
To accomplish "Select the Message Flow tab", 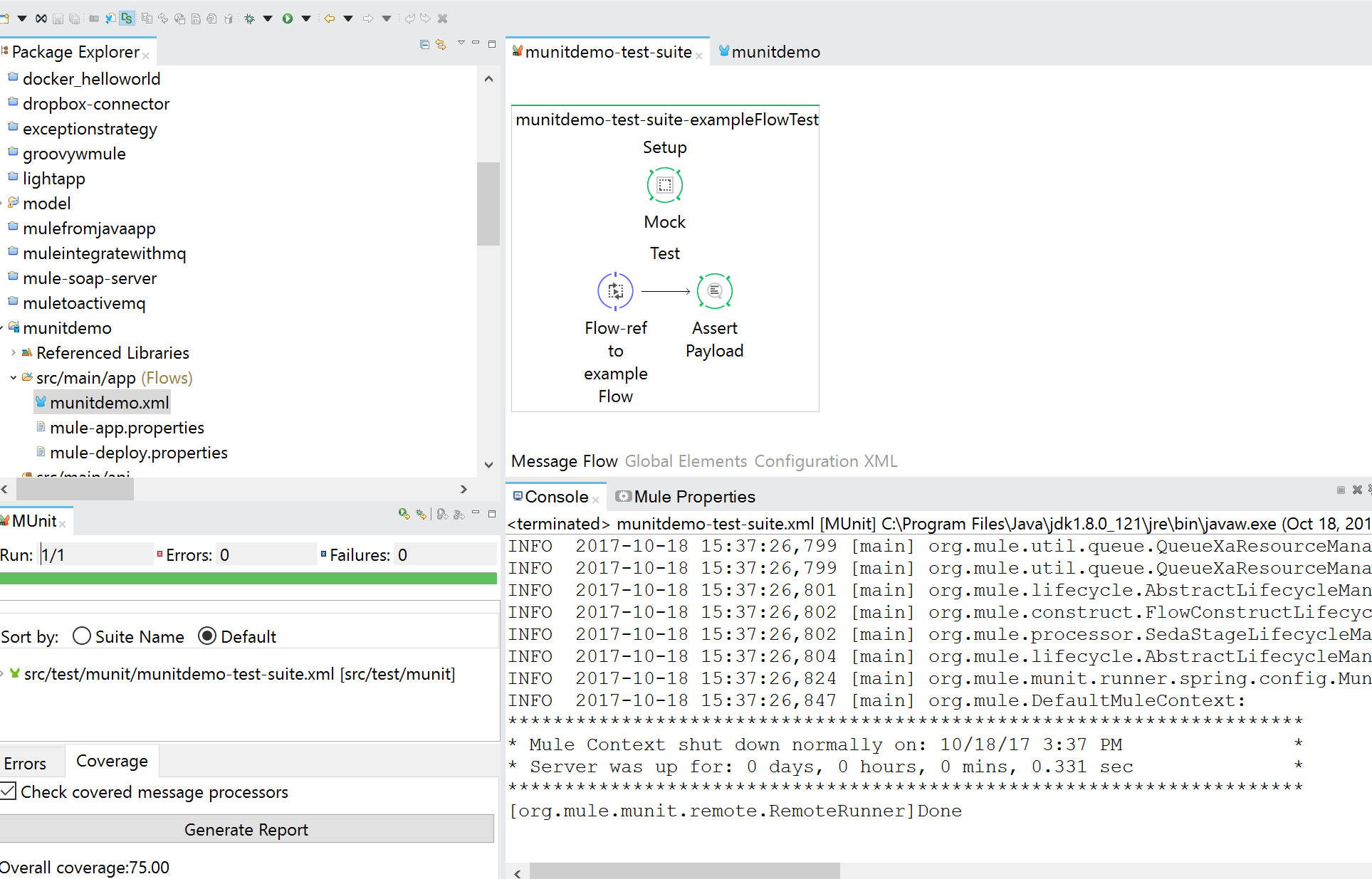I will coord(564,461).
